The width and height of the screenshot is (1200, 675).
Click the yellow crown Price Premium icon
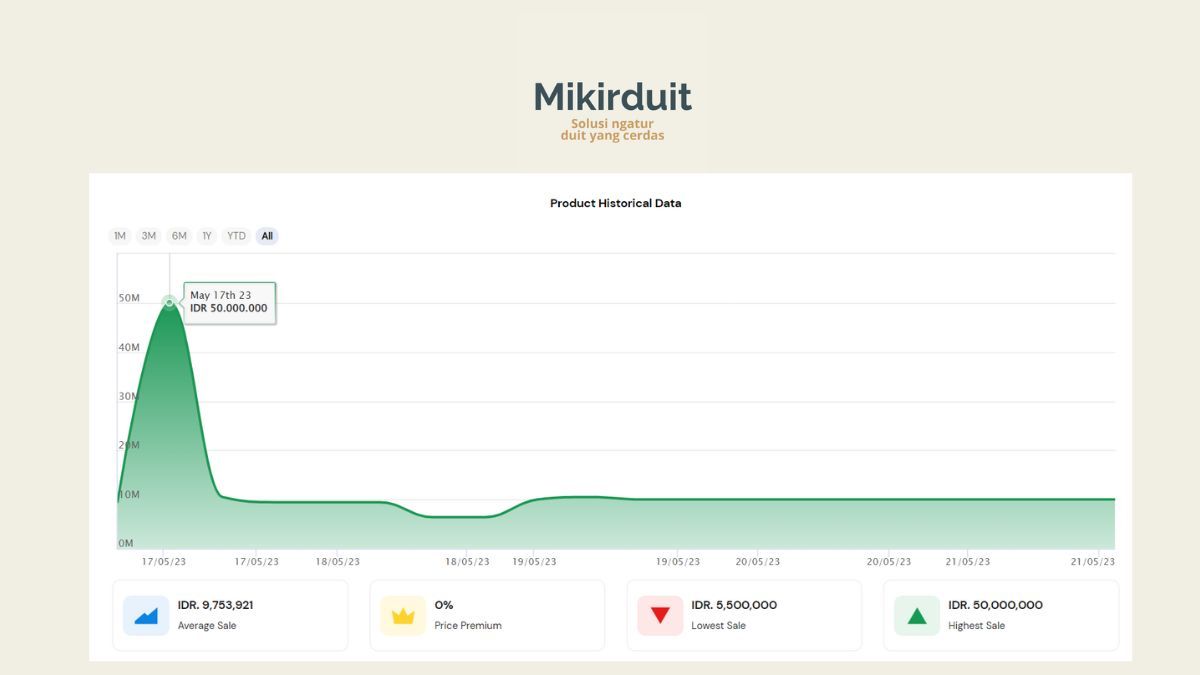pyautogui.click(x=403, y=616)
